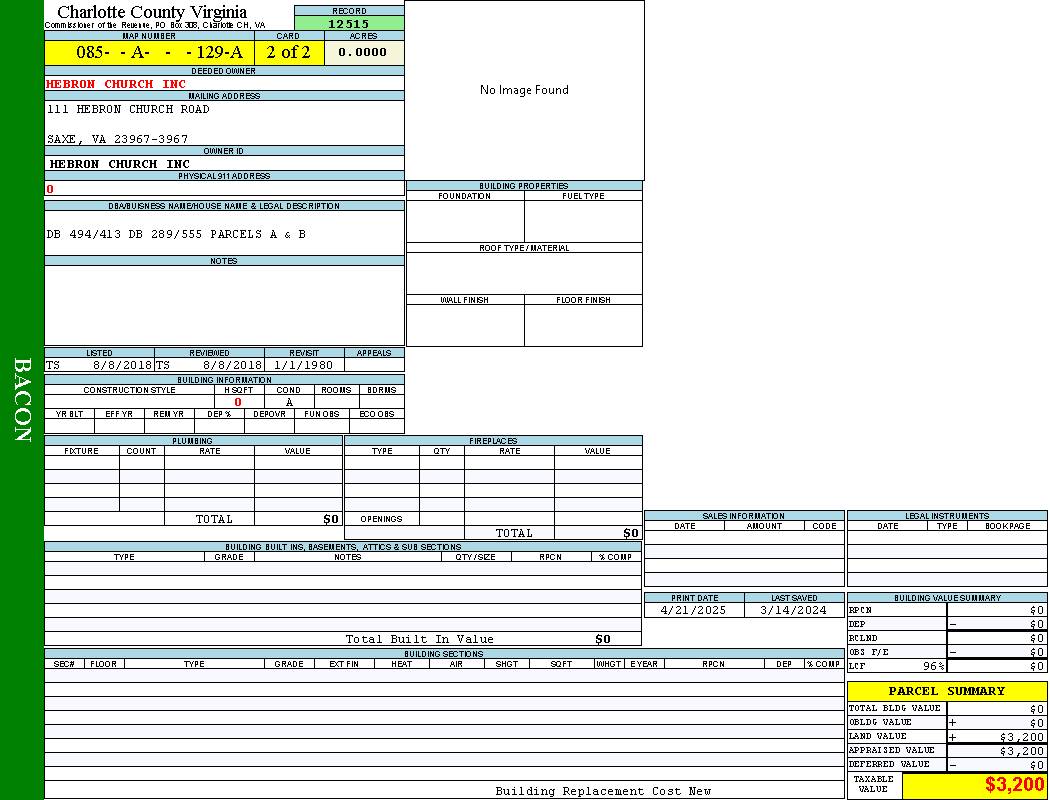Click the record number 12515 field
Screen dimensions: 1050x800
coord(349,24)
